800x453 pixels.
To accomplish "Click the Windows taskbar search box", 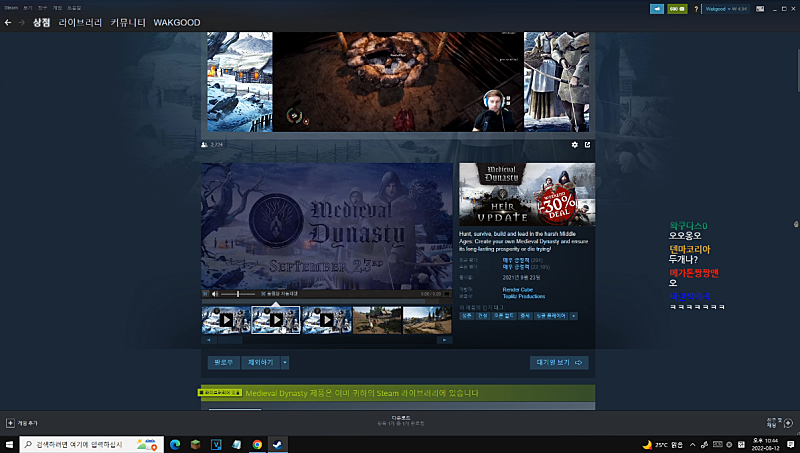I will tap(92, 445).
